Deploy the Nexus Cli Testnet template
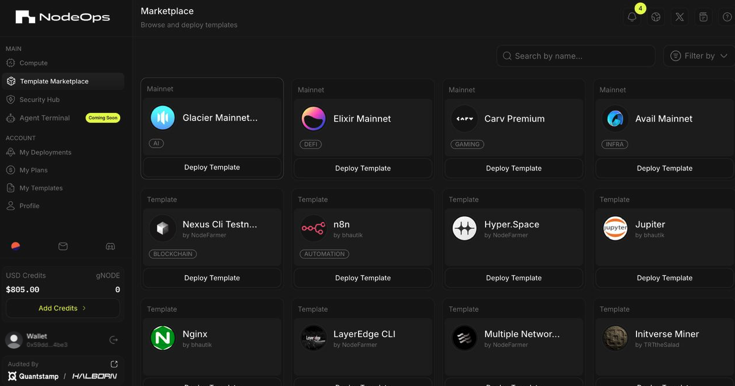The width and height of the screenshot is (735, 386). tap(212, 278)
